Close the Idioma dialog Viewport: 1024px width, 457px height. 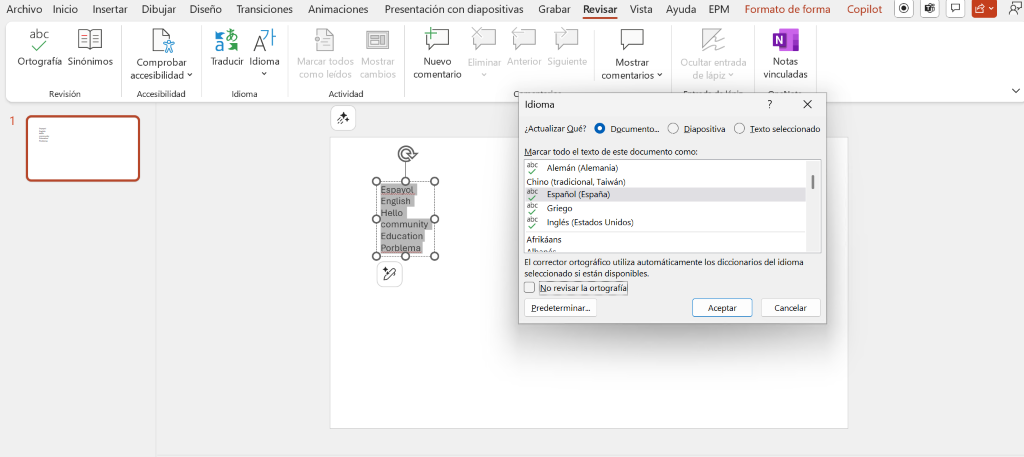(807, 104)
